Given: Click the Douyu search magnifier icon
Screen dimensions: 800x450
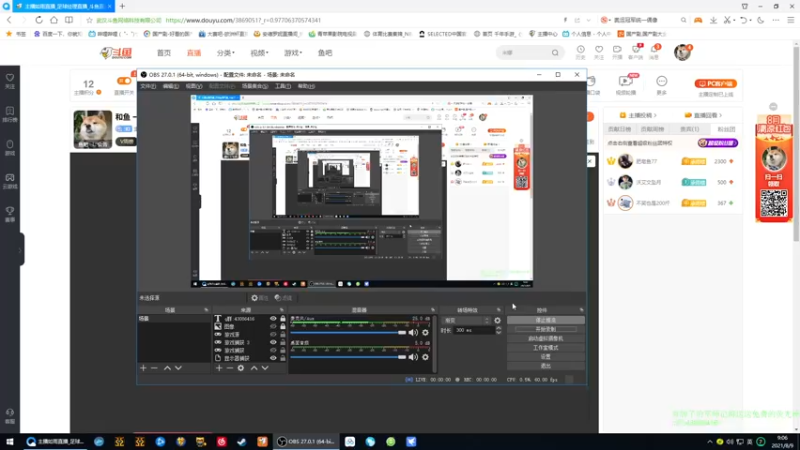Looking at the screenshot, I should click(555, 53).
